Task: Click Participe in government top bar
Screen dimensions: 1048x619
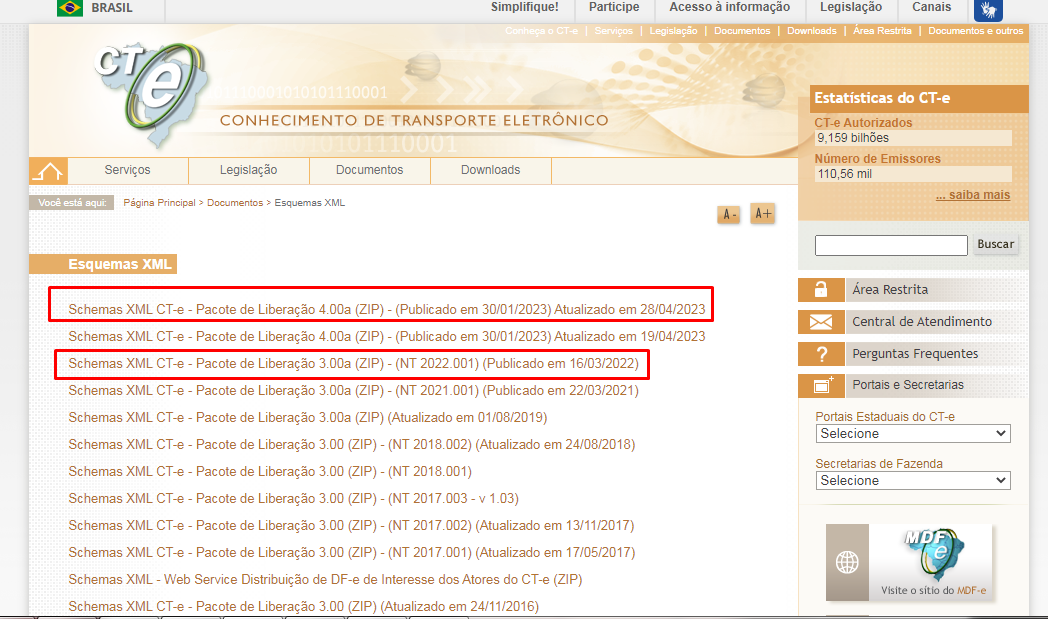Action: pos(614,7)
